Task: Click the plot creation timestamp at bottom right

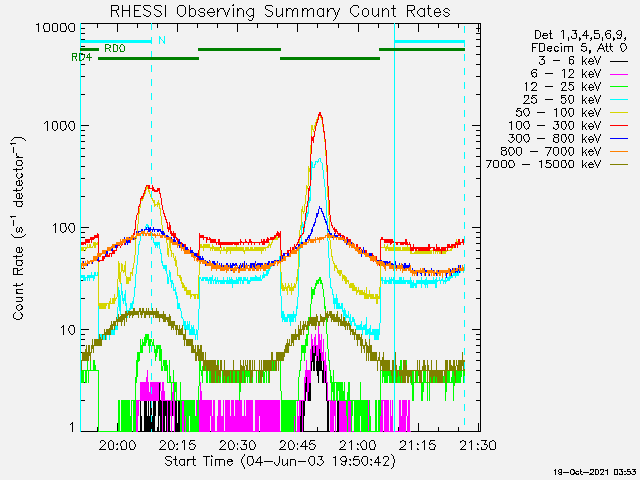Action: (595, 472)
